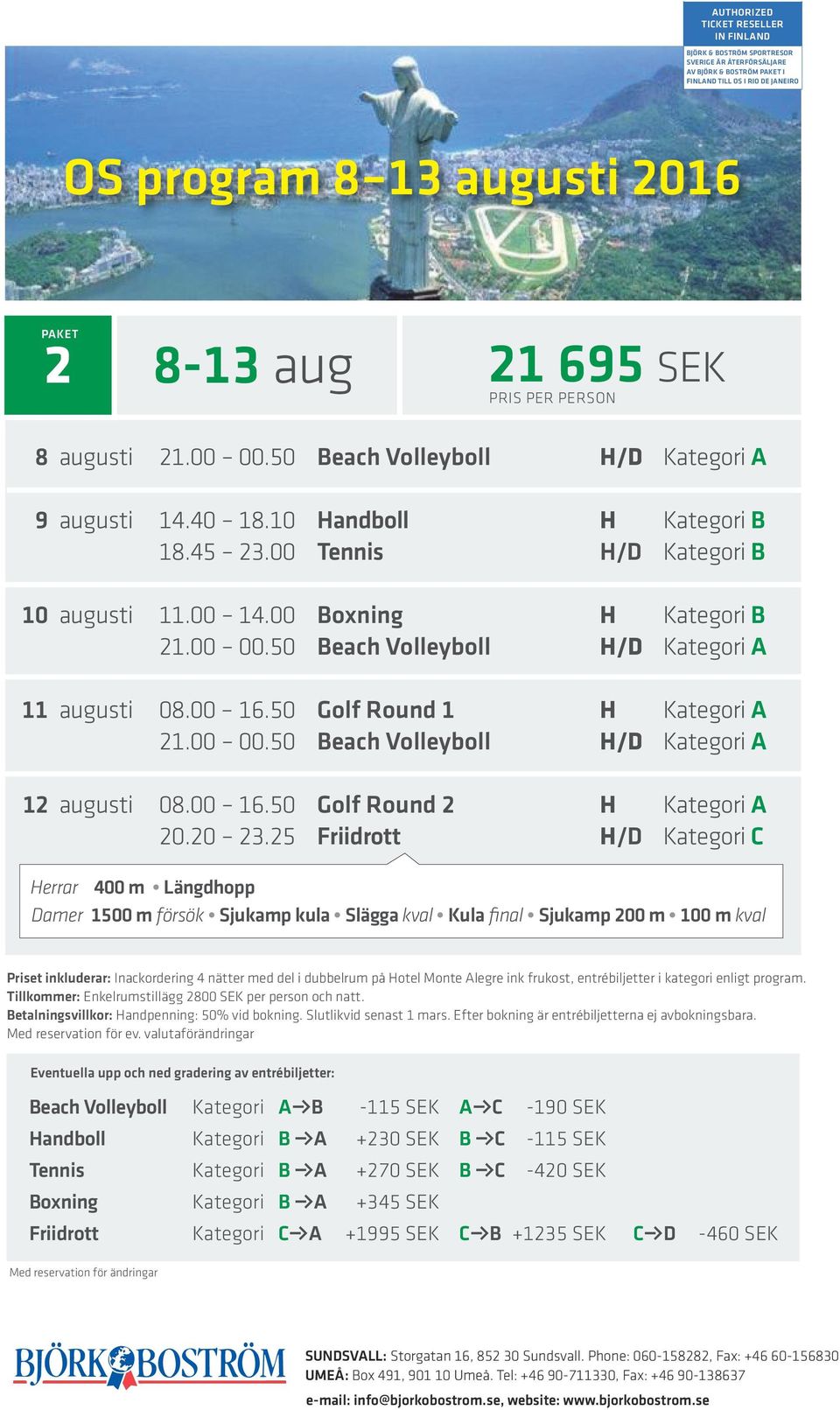Click the green Paket 2 box
Viewport: 840px width, 1410px height.
click(59, 365)
